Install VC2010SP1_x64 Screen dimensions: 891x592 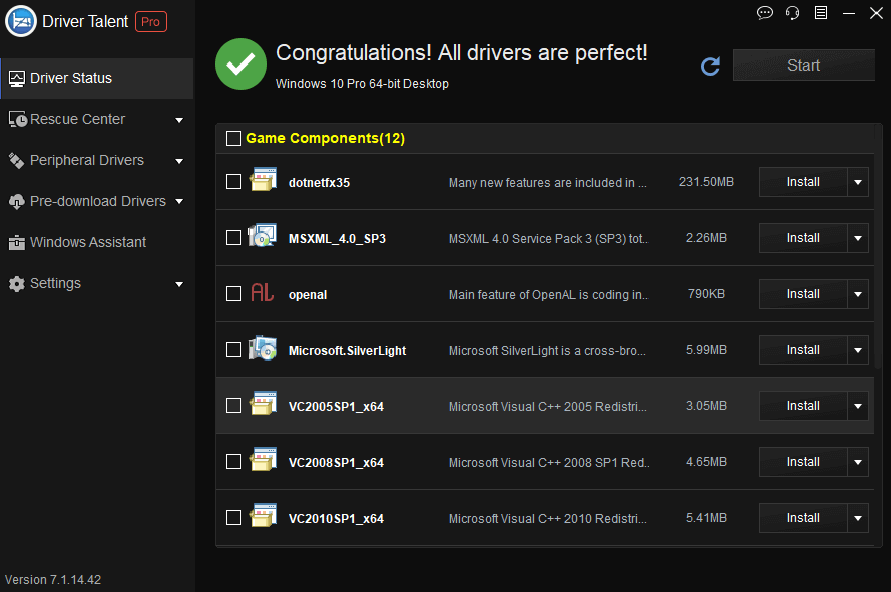[803, 518]
